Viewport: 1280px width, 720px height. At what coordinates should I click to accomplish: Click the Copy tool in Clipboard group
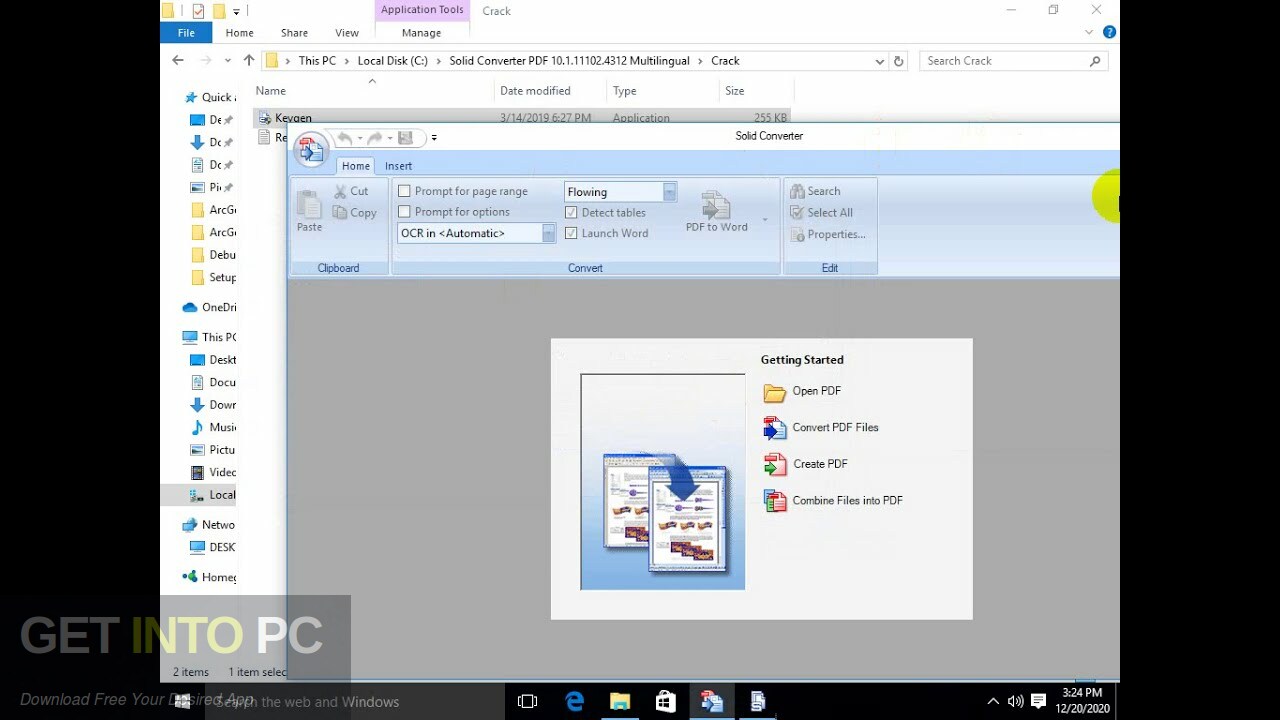(355, 213)
